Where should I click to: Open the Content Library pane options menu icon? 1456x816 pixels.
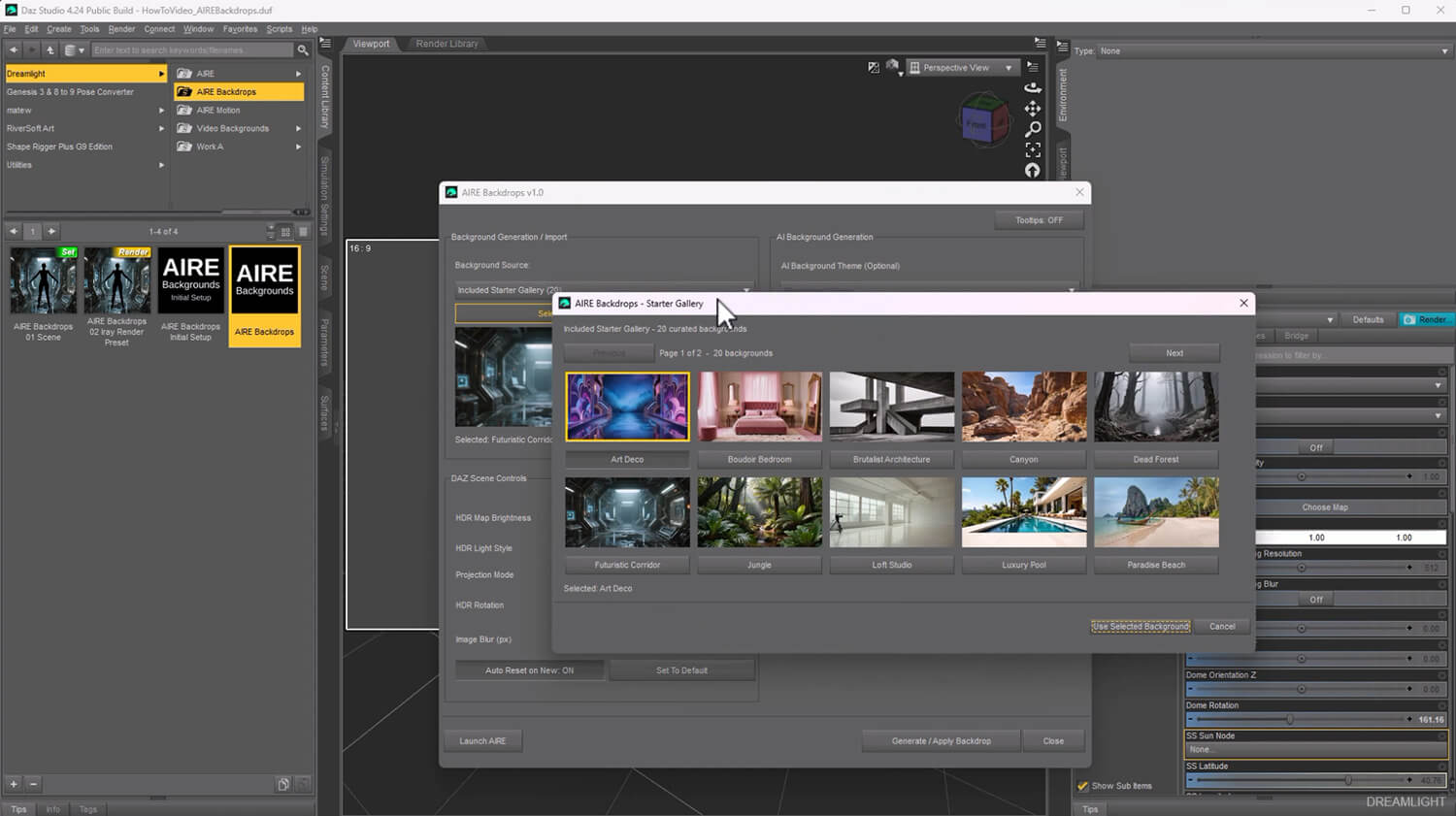[x=325, y=44]
